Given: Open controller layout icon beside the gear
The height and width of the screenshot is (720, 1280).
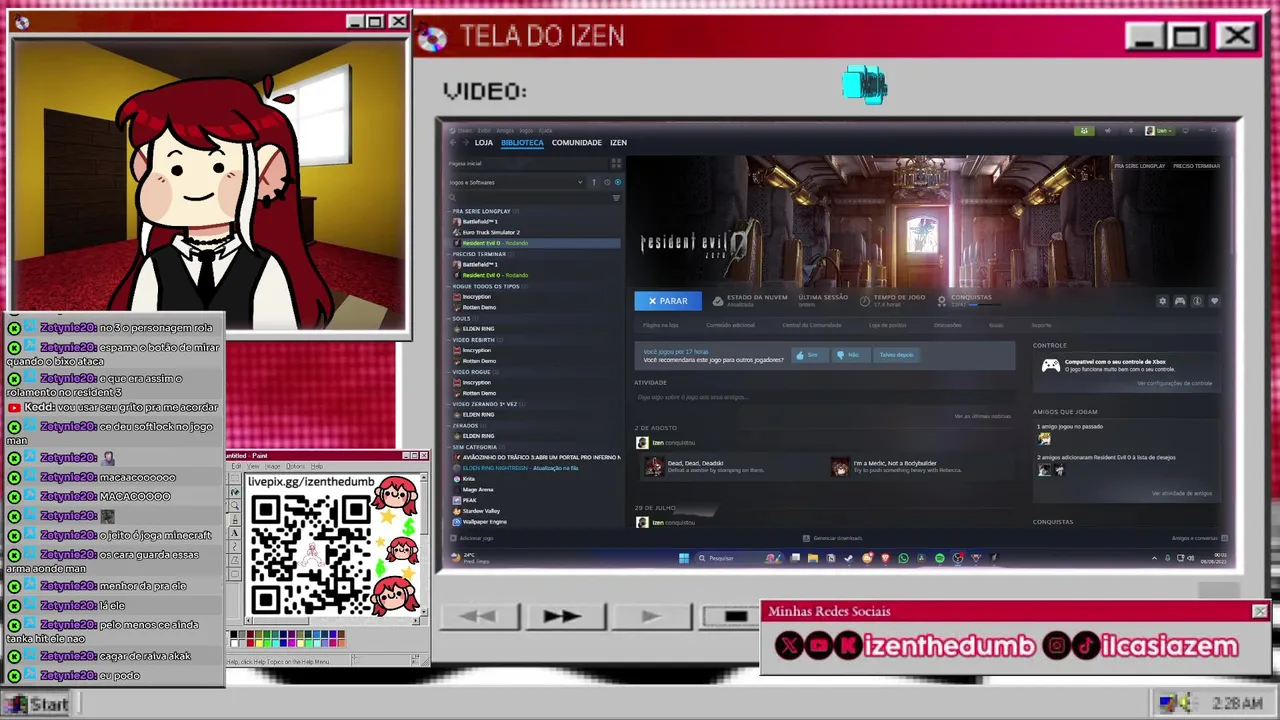Looking at the screenshot, I should [1180, 301].
